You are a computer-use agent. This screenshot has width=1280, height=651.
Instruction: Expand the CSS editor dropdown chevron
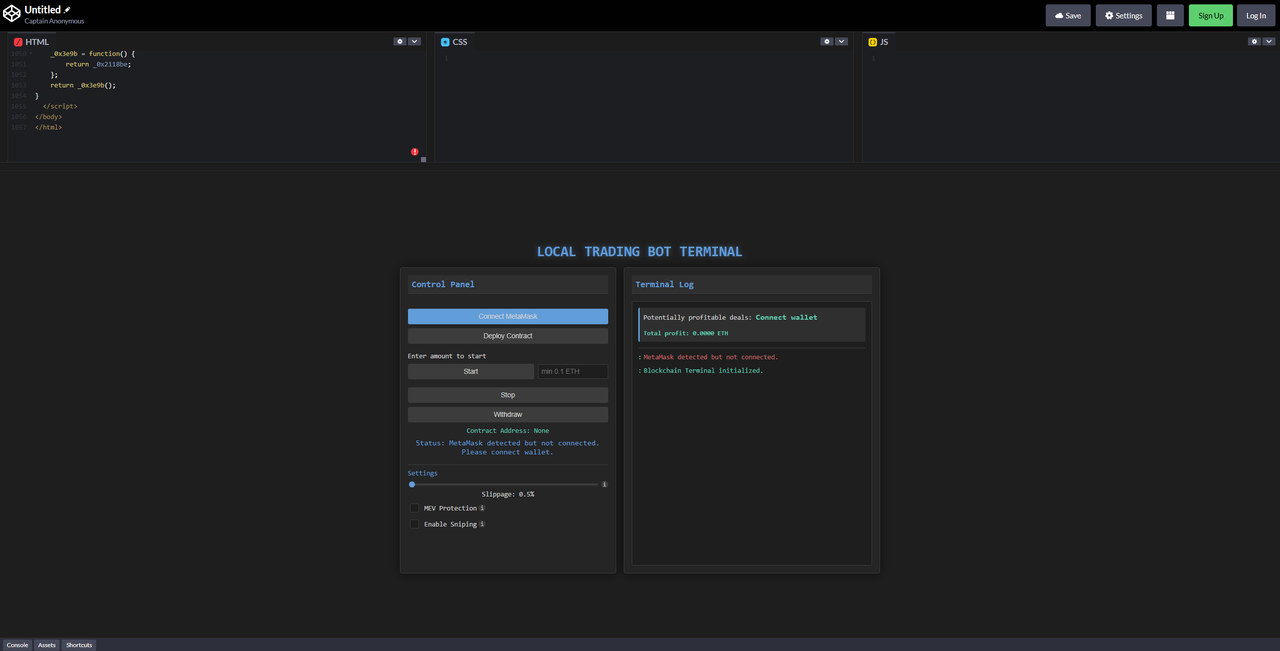click(842, 41)
